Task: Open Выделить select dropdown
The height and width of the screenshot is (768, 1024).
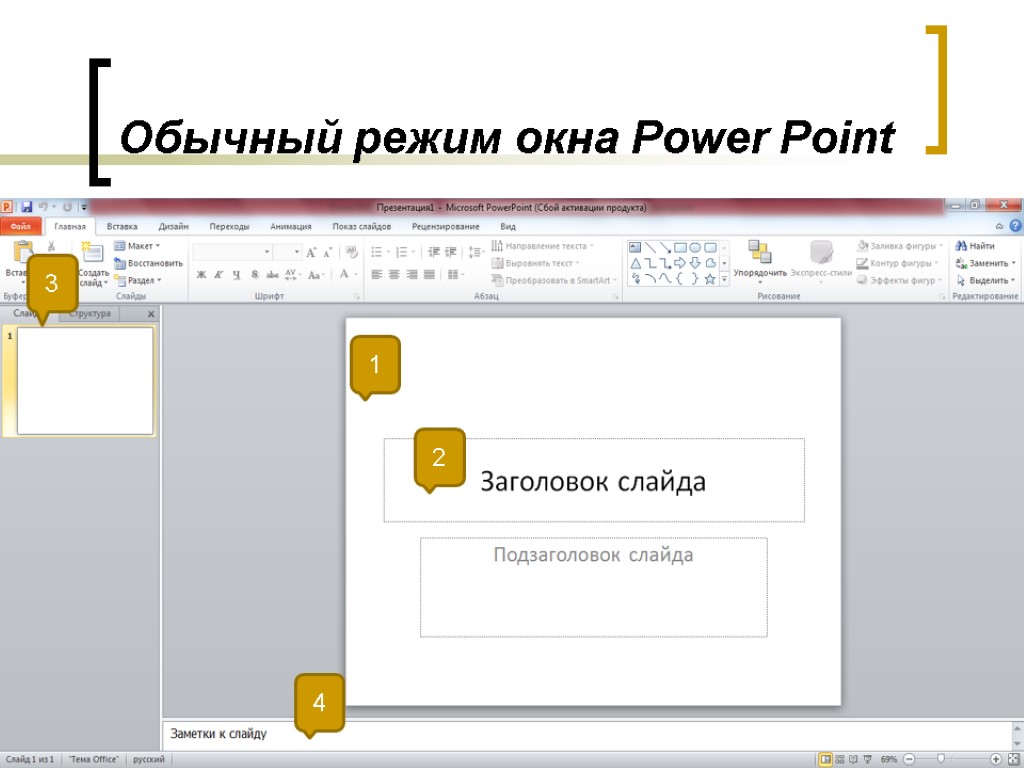Action: click(x=985, y=281)
